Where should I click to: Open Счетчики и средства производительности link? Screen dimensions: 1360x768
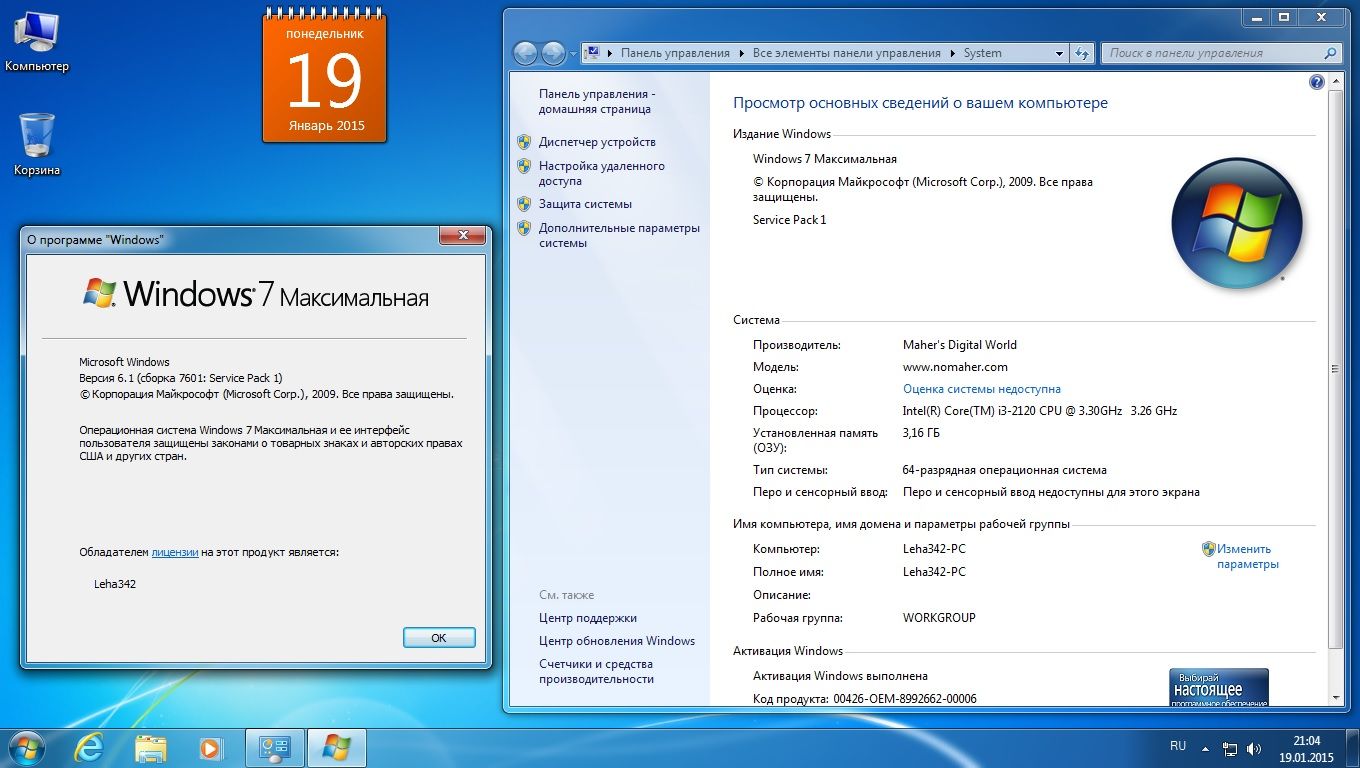point(596,671)
